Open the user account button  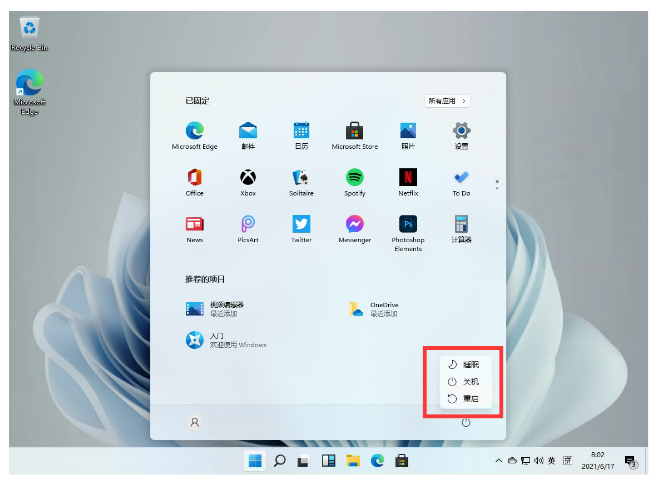coord(194,423)
